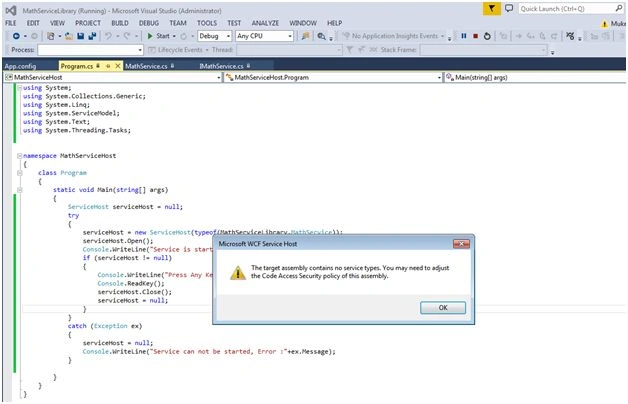Click the Step Over icon

coord(542,36)
